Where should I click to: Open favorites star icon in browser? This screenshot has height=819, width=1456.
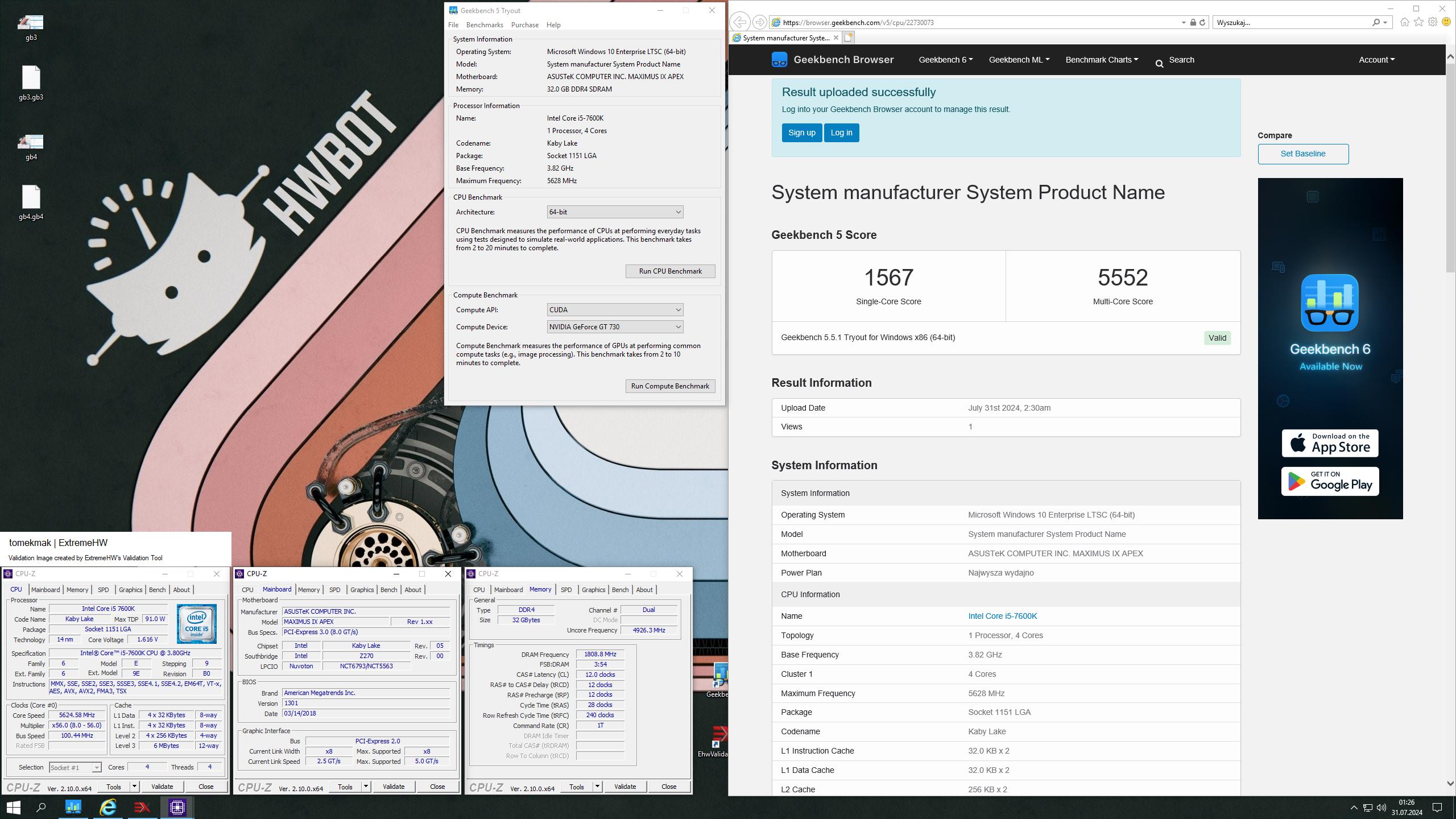coord(1418,22)
